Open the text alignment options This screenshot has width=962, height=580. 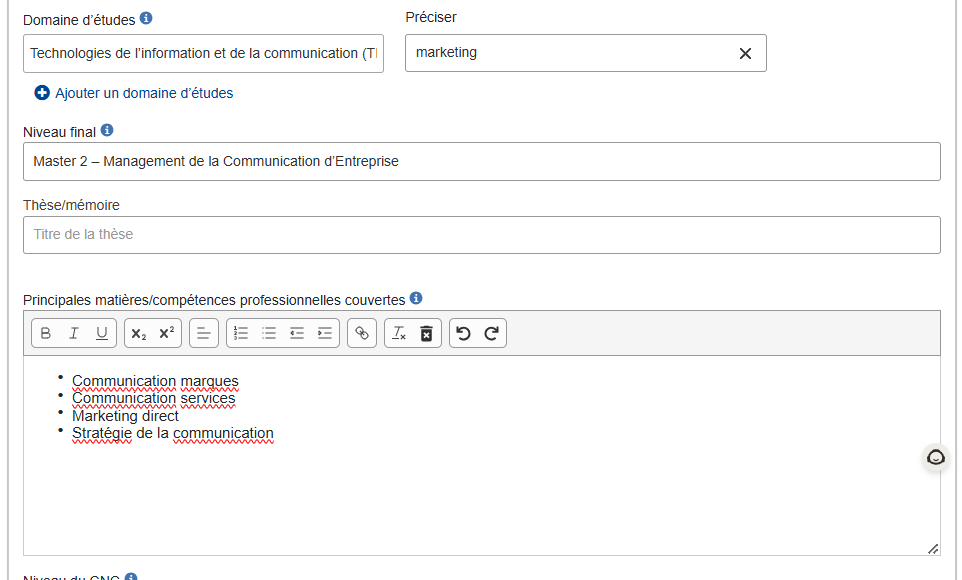(204, 334)
